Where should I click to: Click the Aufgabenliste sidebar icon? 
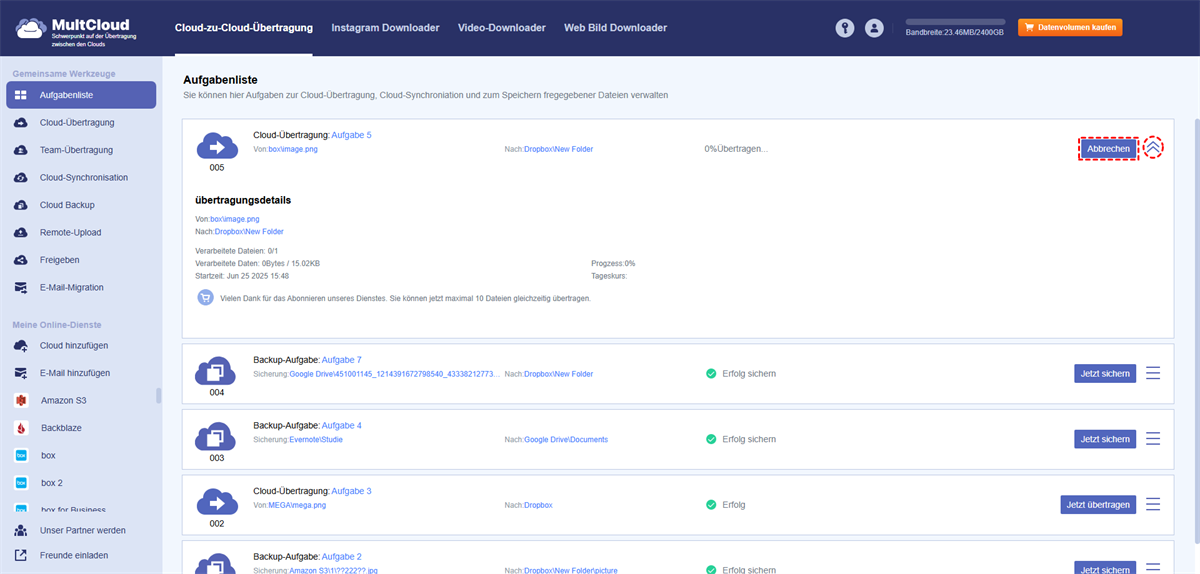pos(21,95)
